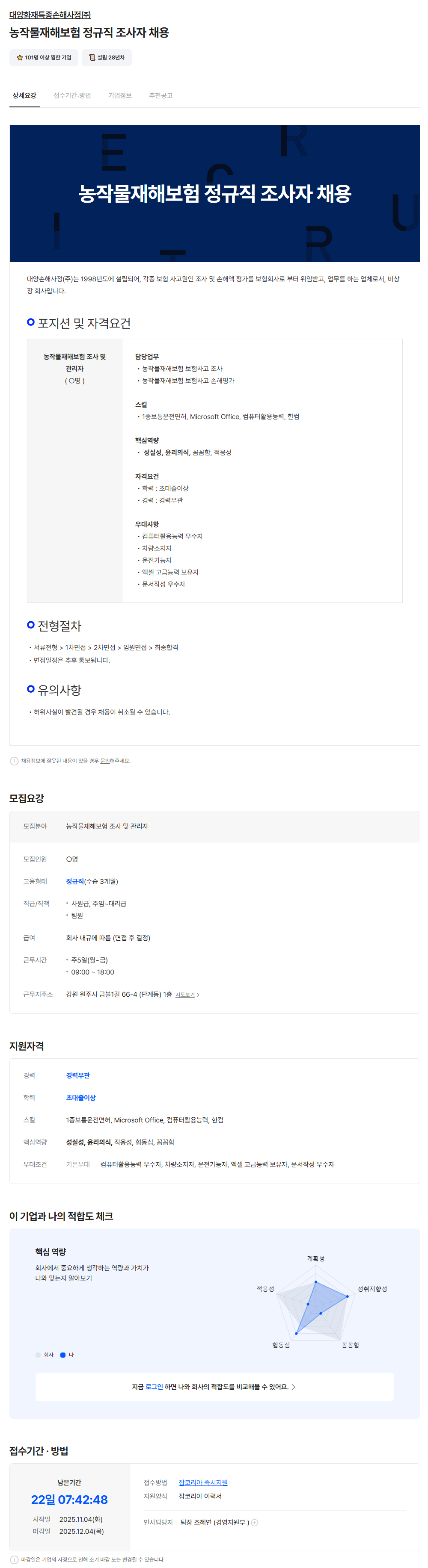Click the plus icon next to 인사담당자 name
Image resolution: width=428 pixels, height=1568 pixels.
pos(255,1522)
